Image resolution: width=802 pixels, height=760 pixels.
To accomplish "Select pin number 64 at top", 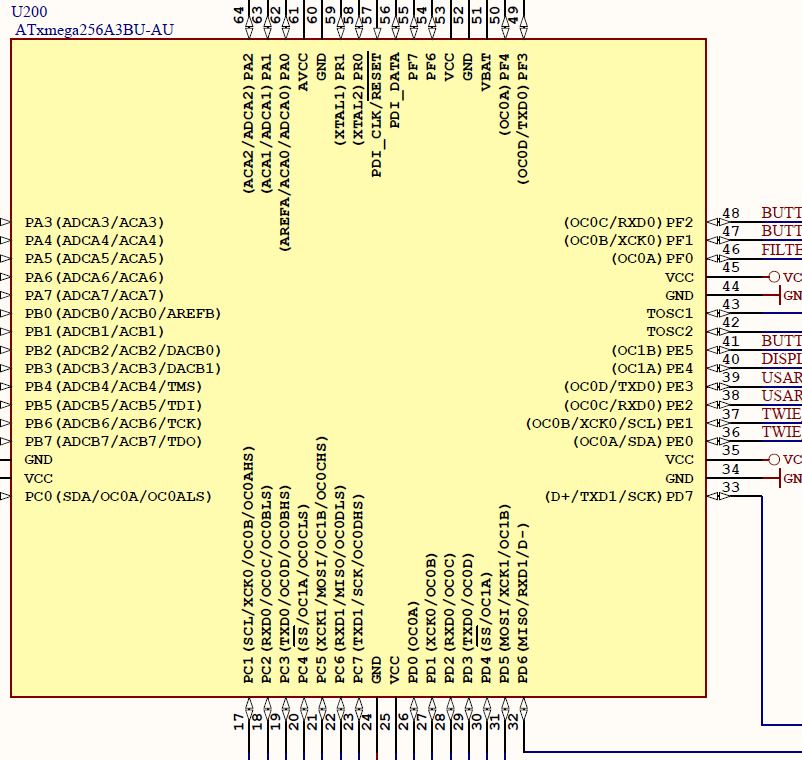I will [239, 15].
